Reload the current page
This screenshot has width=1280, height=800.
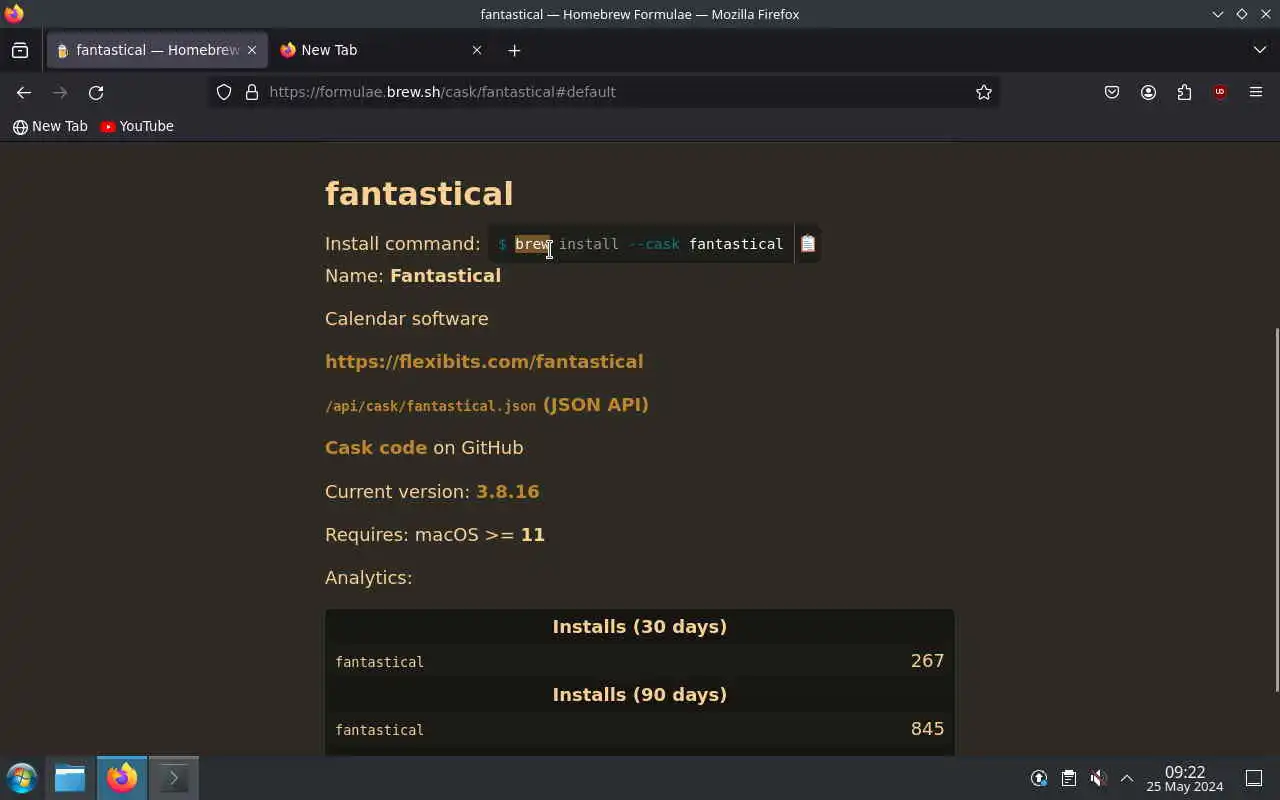point(96,92)
